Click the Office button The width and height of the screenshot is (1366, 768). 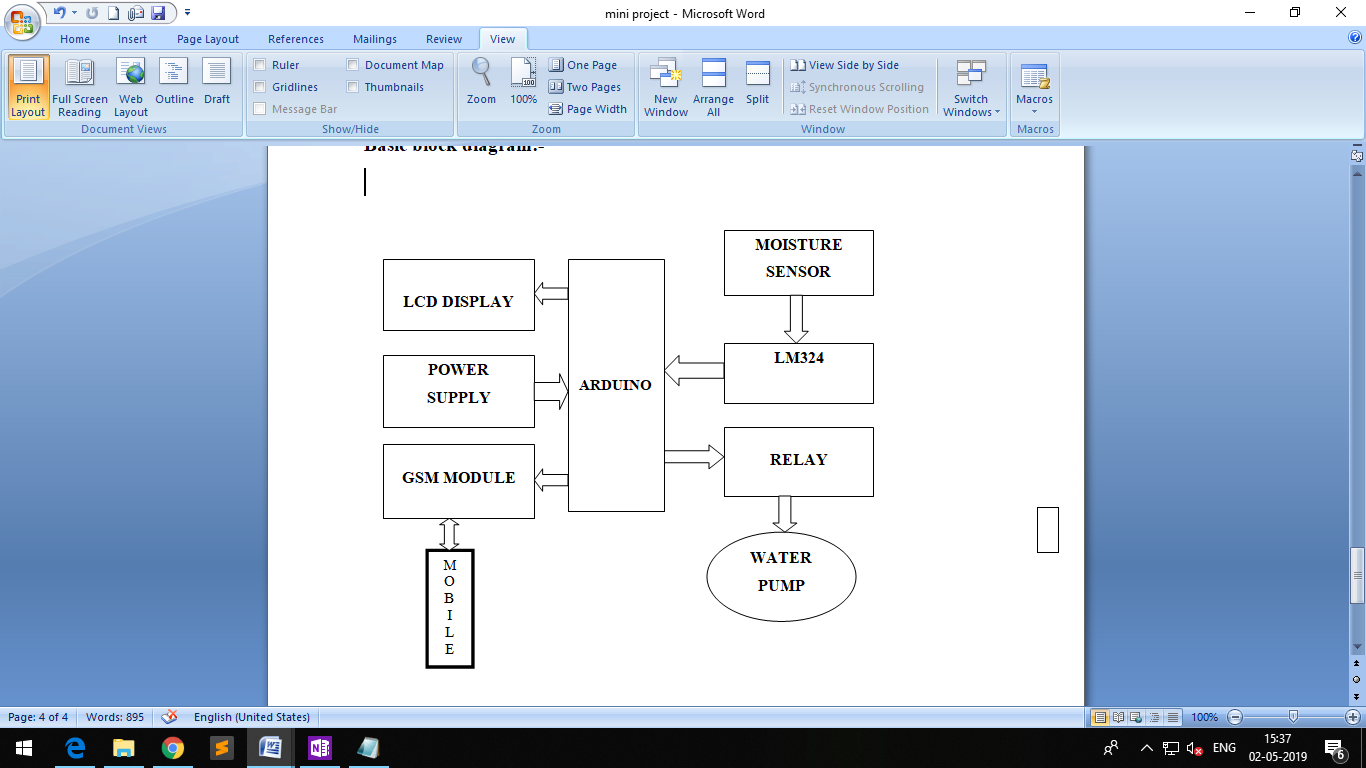[21, 22]
